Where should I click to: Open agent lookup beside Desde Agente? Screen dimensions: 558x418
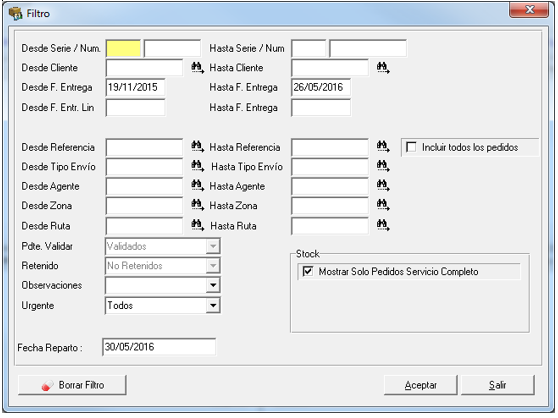[x=198, y=186]
